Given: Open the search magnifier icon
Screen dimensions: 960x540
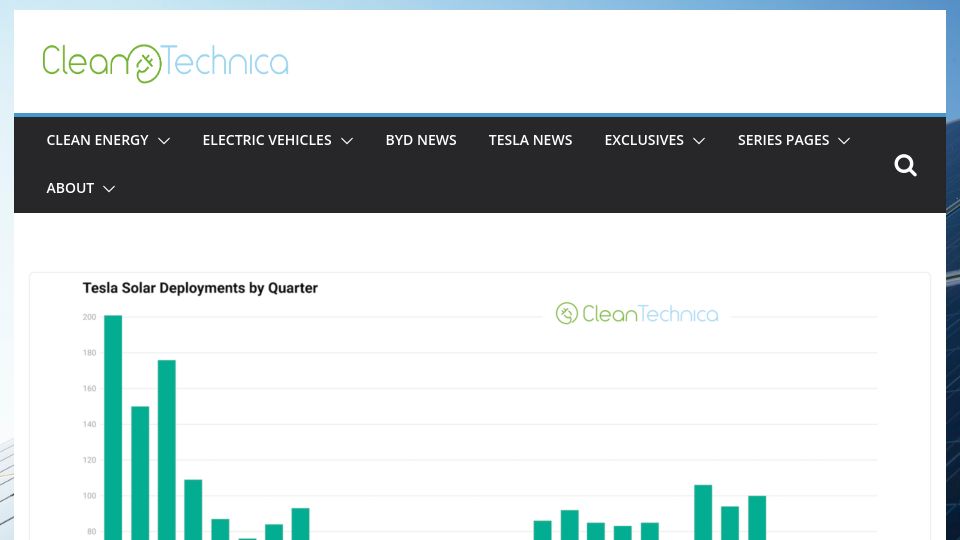Looking at the screenshot, I should coord(905,165).
